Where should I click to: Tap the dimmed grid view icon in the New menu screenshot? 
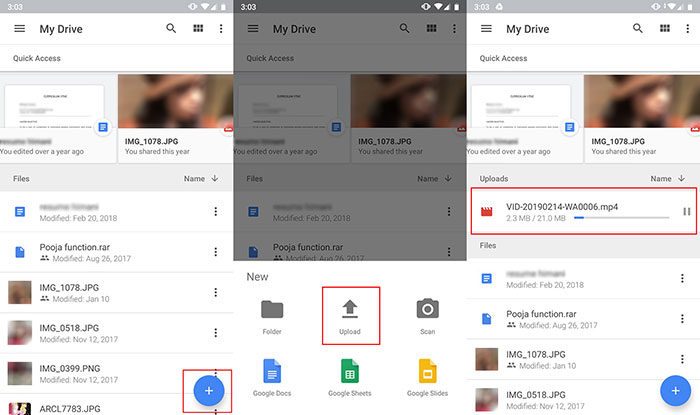(432, 29)
